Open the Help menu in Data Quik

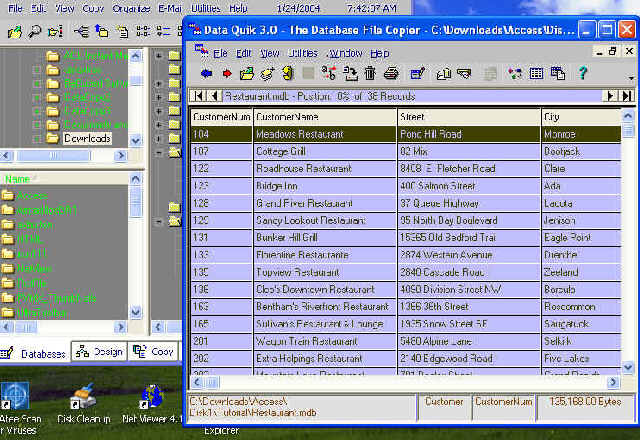(x=380, y=53)
